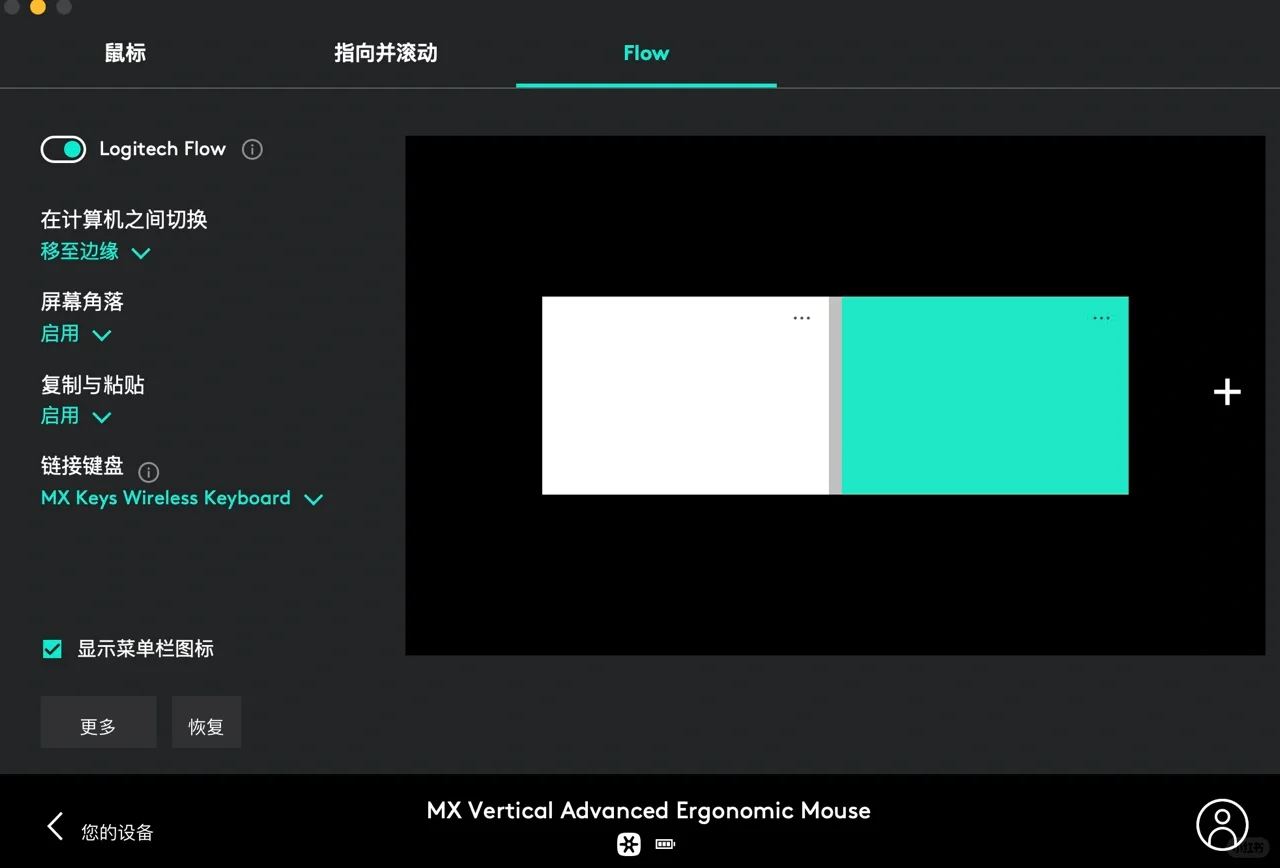
Task: Uncheck 显示菜单栏图标
Action: click(x=52, y=648)
